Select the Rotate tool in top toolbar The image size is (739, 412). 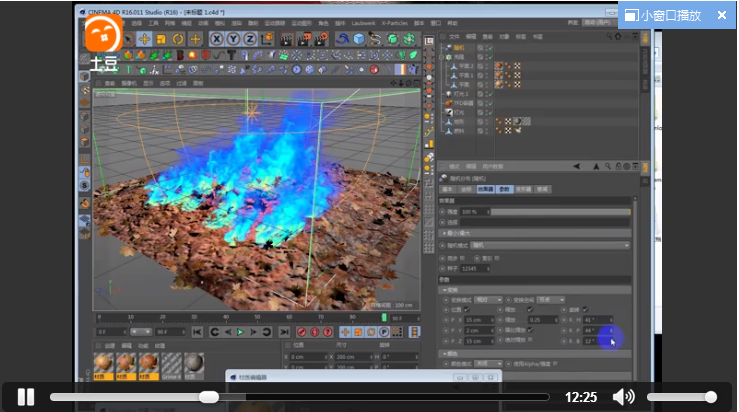[178, 39]
